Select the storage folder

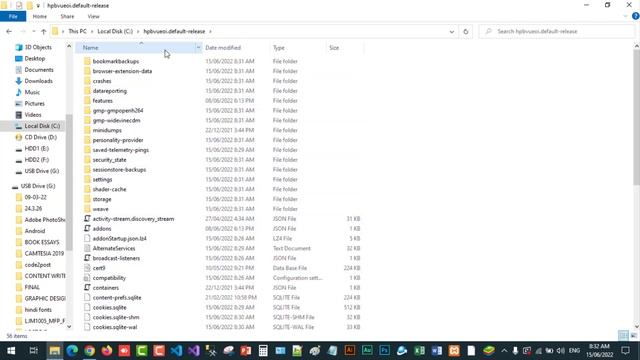point(102,199)
